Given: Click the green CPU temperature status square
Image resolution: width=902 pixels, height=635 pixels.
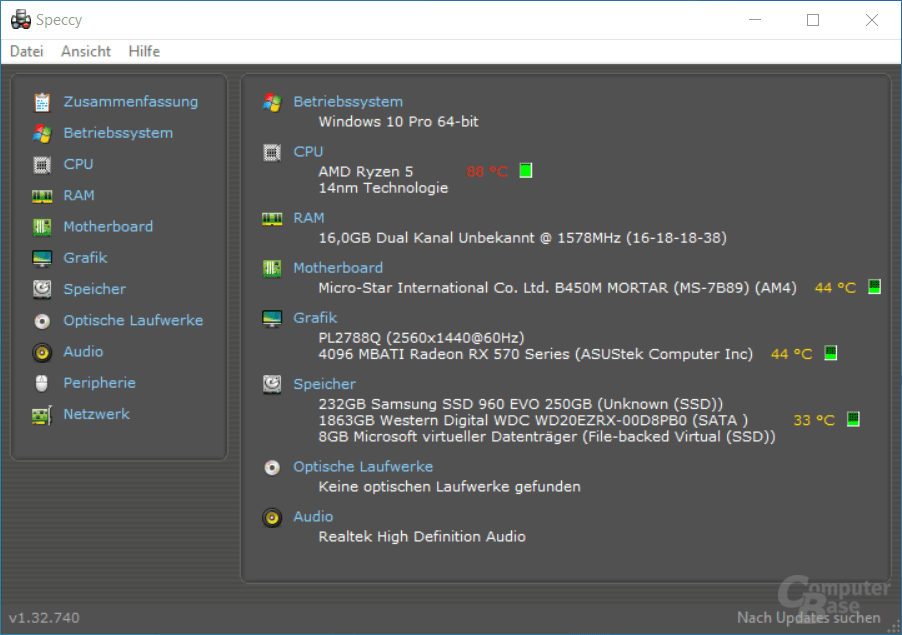Looking at the screenshot, I should (524, 170).
